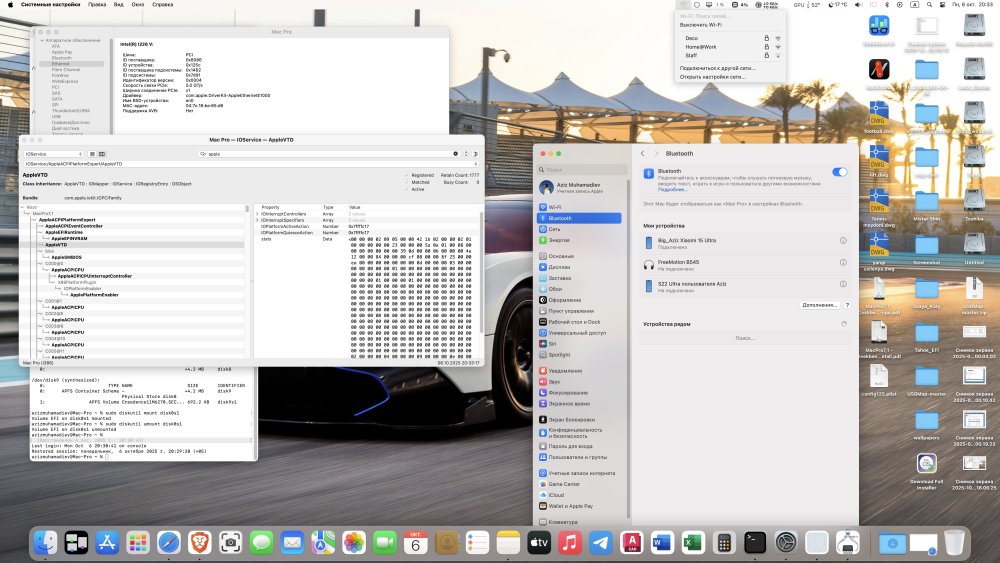
Task: Show info for FreeMotion B545 headphones
Action: (x=843, y=263)
